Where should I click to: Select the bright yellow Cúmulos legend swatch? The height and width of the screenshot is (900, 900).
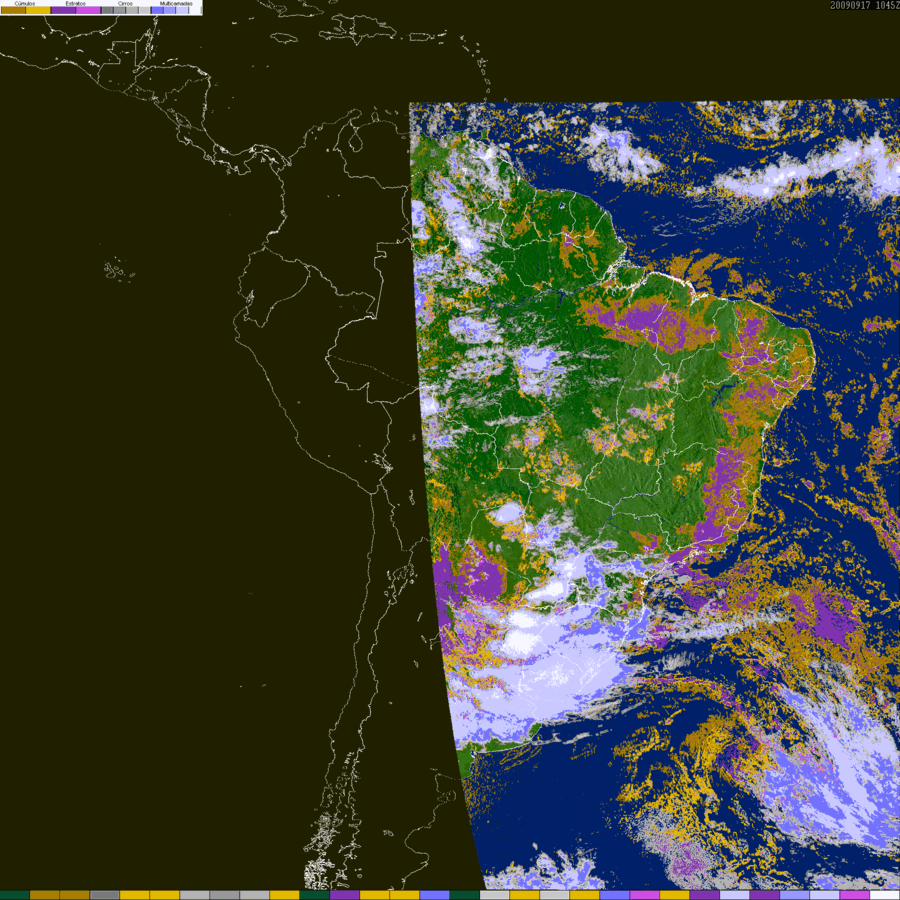coord(38,10)
